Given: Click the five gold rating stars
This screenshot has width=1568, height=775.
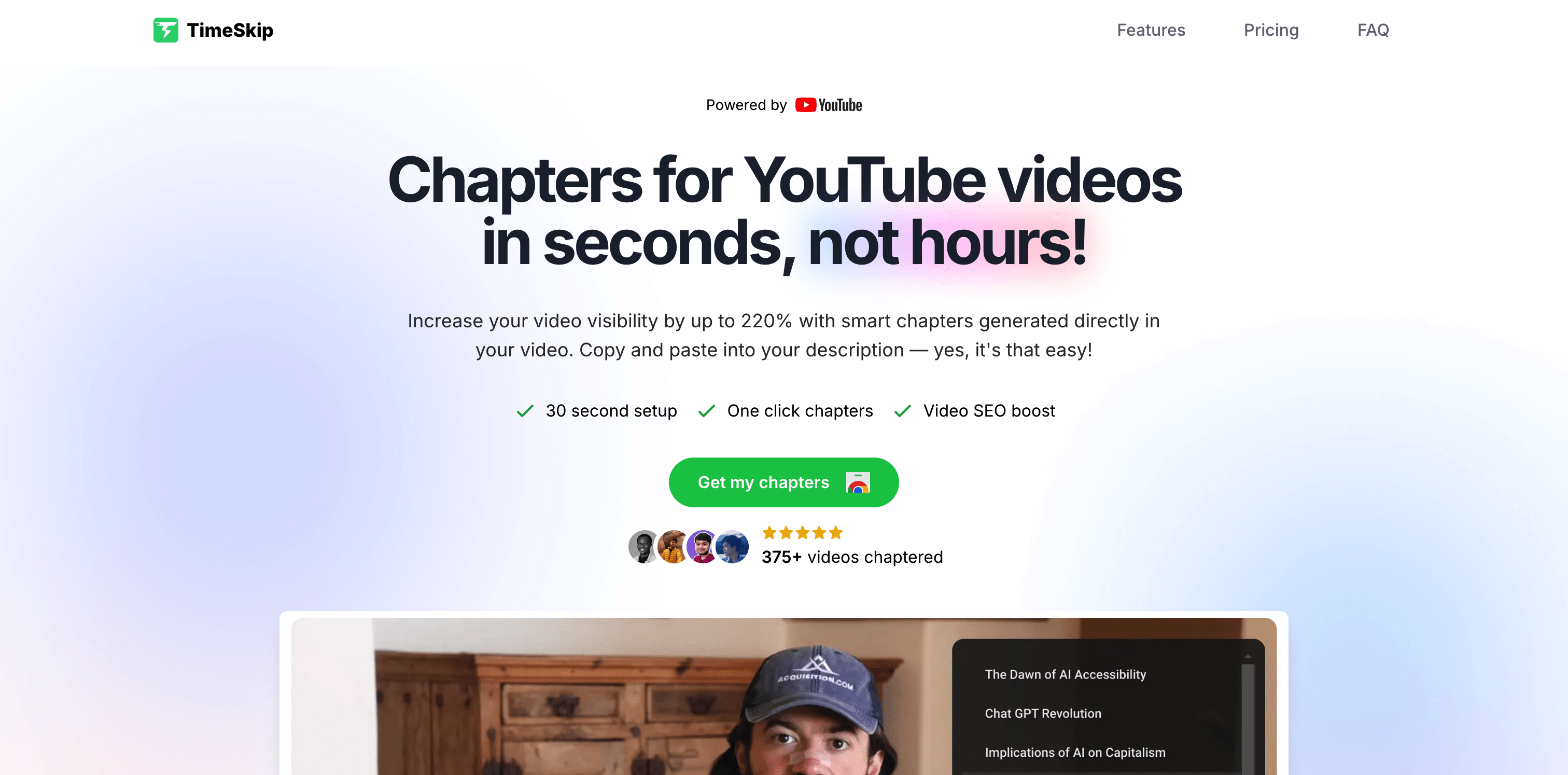Looking at the screenshot, I should tap(802, 533).
